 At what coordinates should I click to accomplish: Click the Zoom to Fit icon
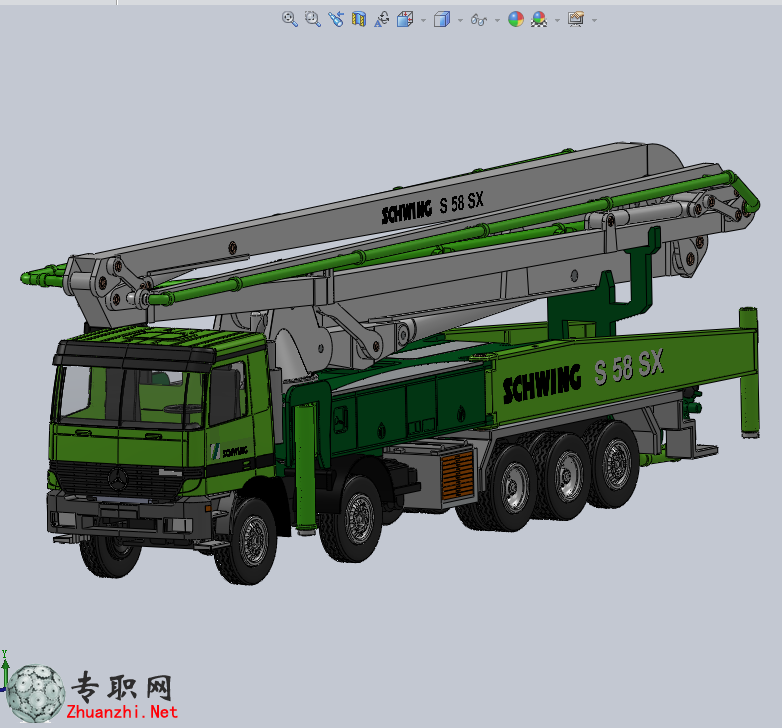tap(289, 19)
